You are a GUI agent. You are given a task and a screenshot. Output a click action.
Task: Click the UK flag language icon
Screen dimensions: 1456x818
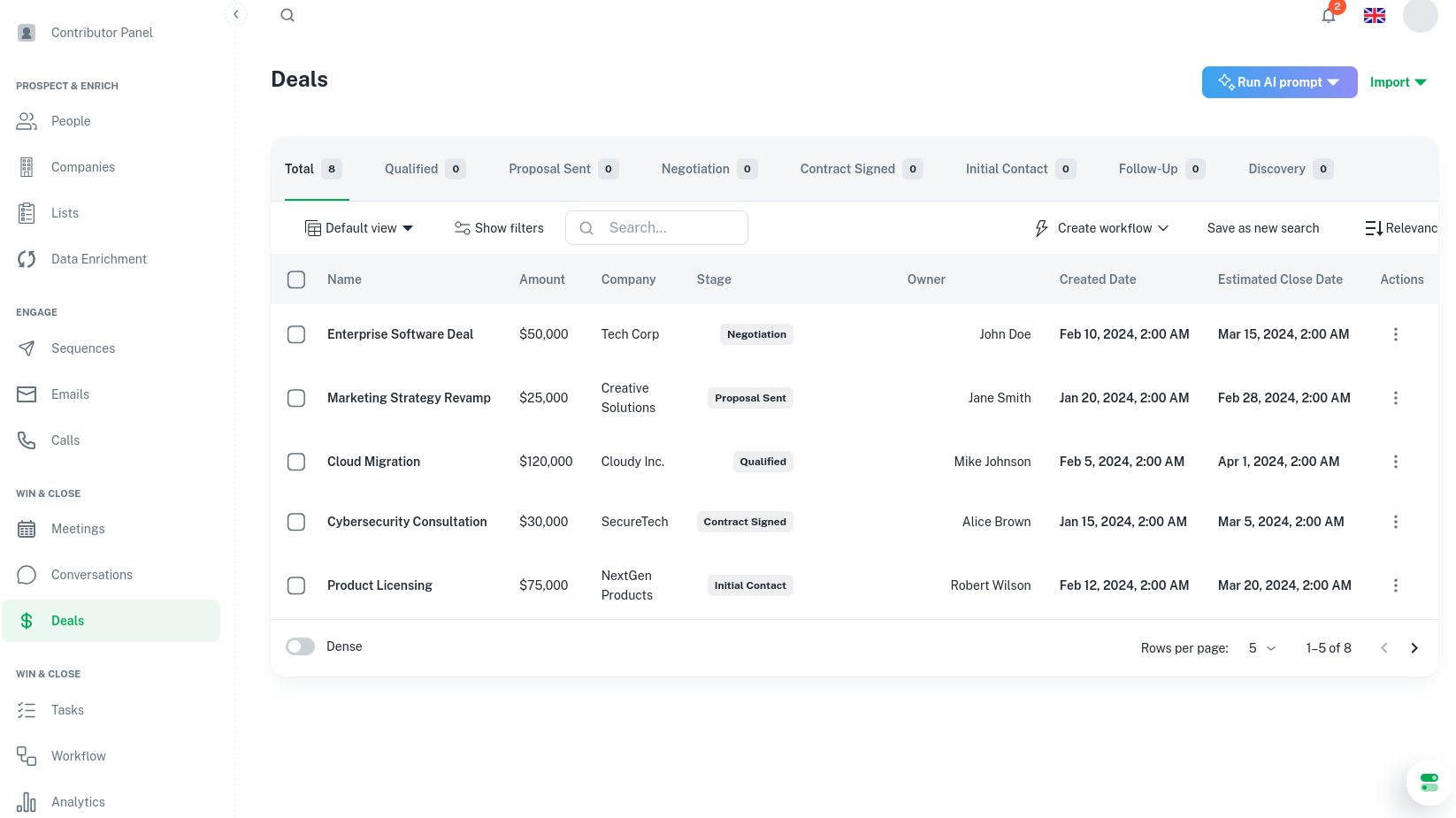[1375, 16]
